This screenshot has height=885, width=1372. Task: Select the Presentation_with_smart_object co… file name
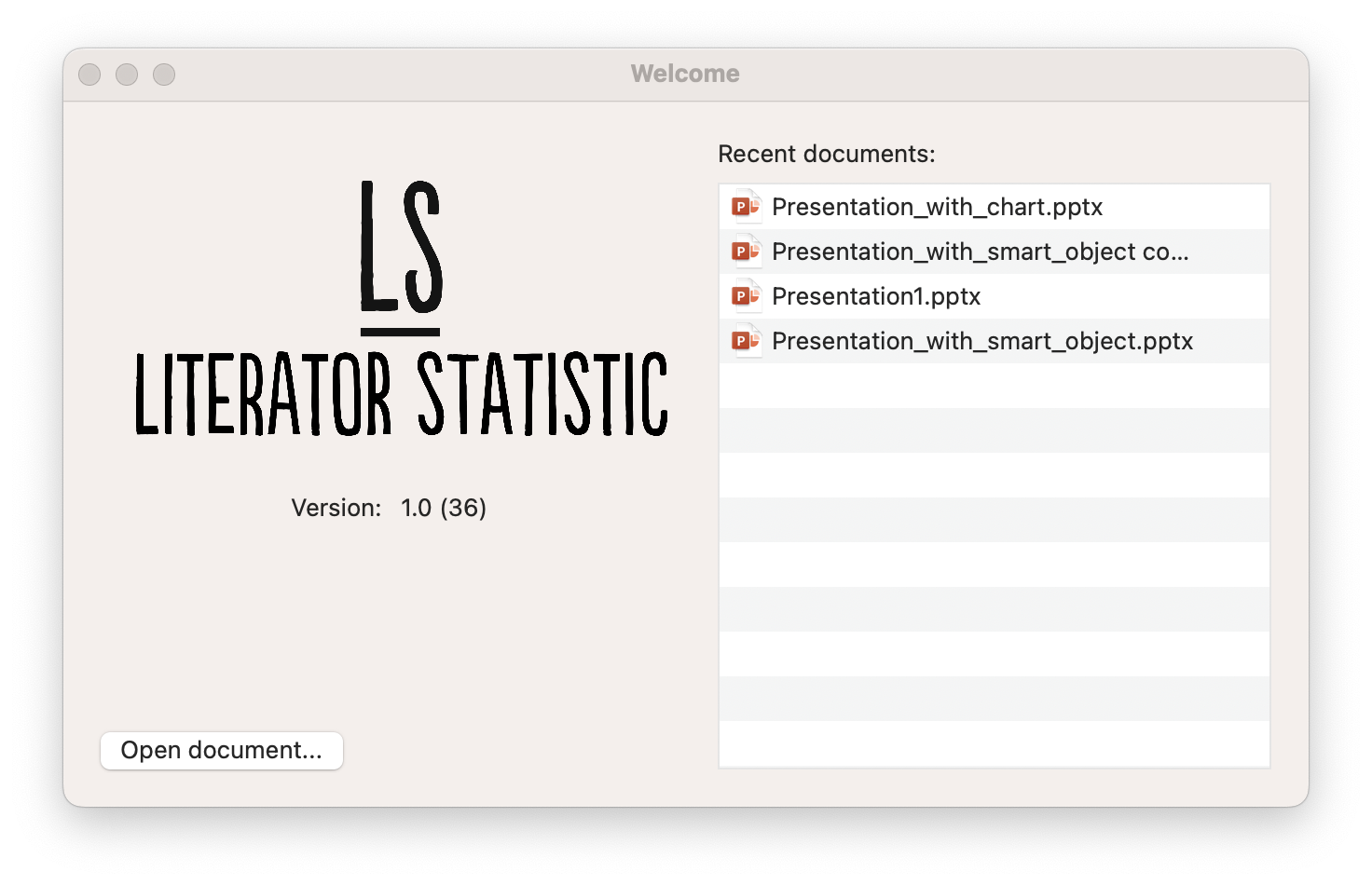(x=980, y=252)
